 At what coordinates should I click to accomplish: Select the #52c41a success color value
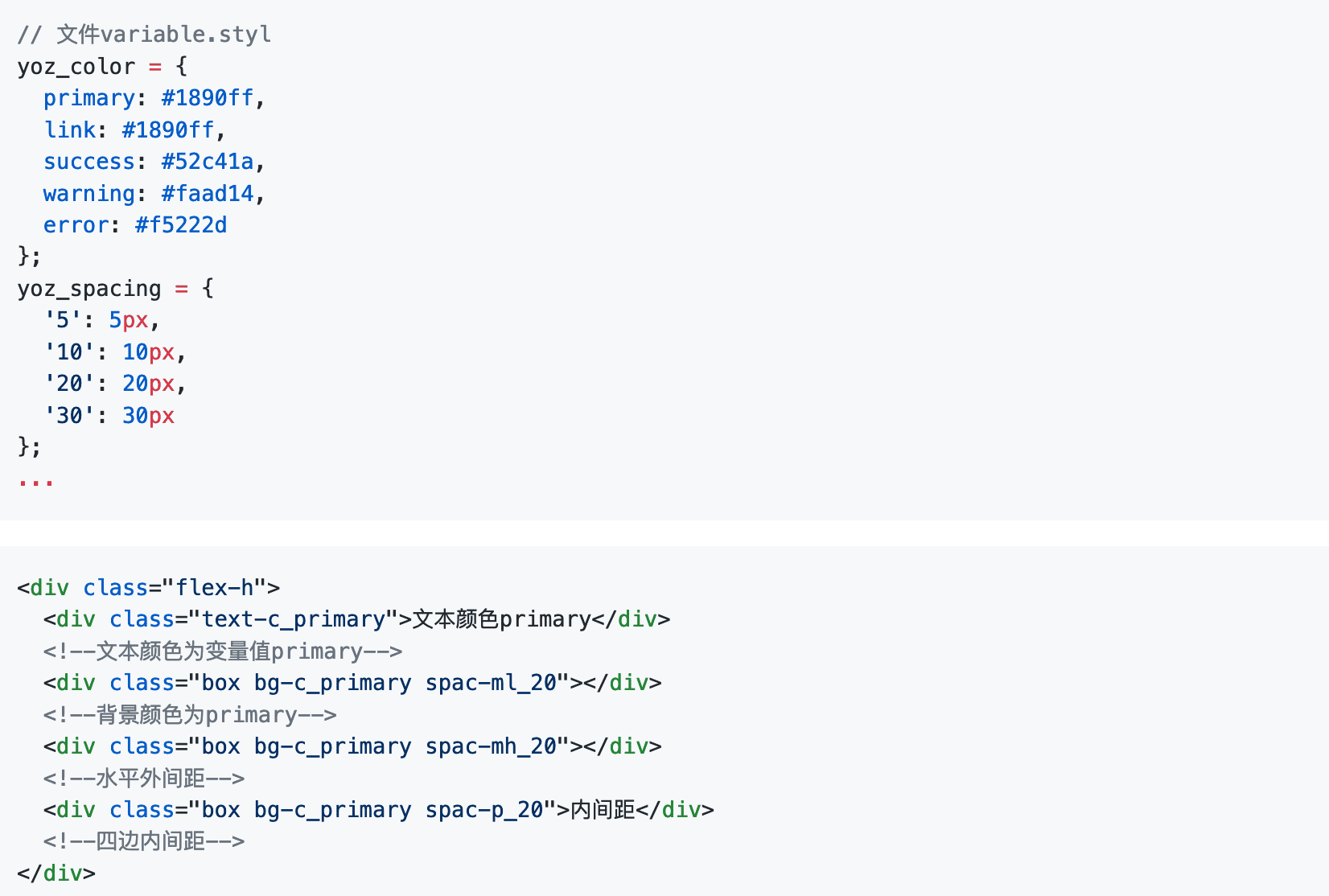pos(208,162)
